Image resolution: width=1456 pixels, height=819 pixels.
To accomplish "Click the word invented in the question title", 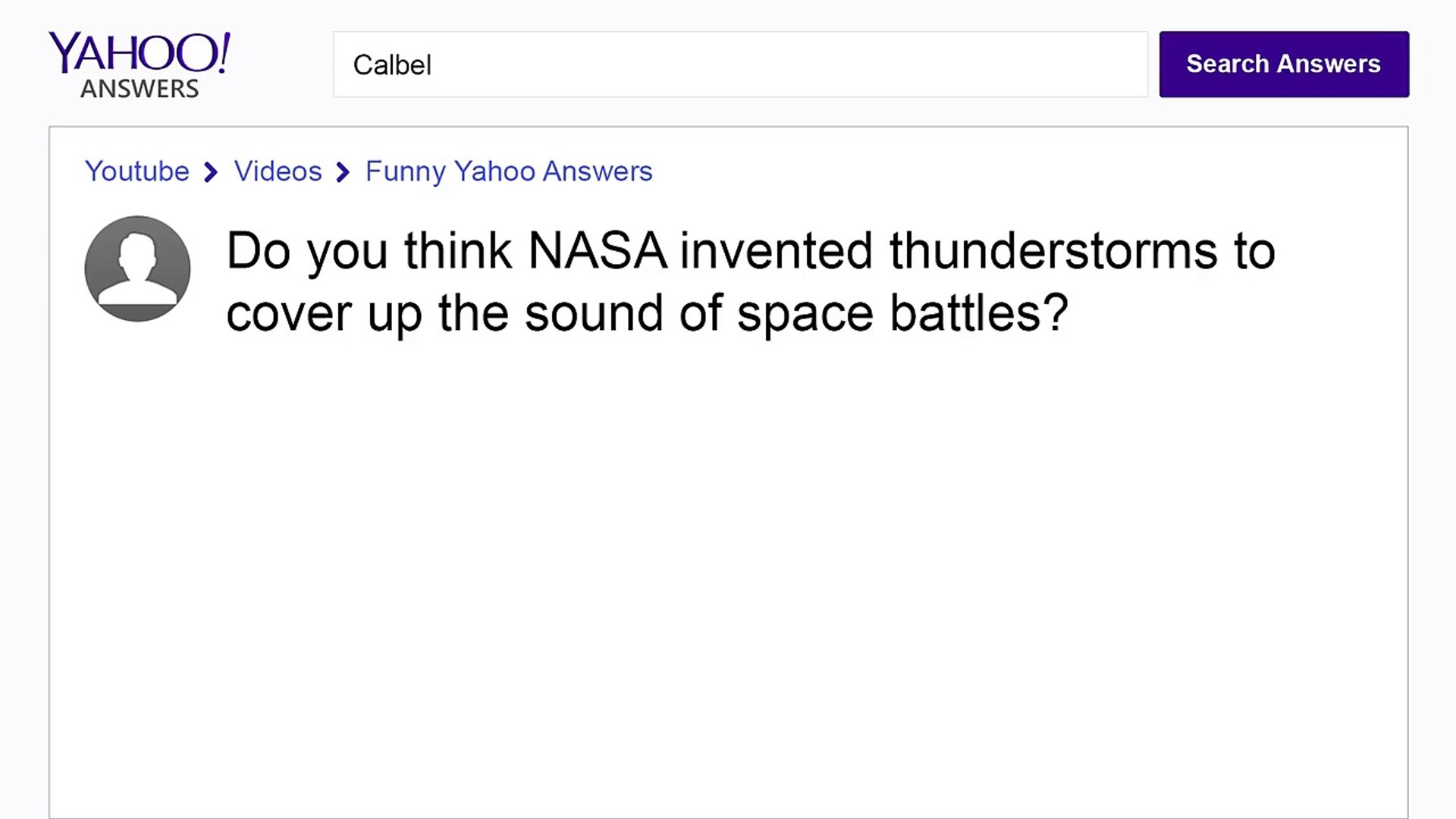I will [777, 251].
